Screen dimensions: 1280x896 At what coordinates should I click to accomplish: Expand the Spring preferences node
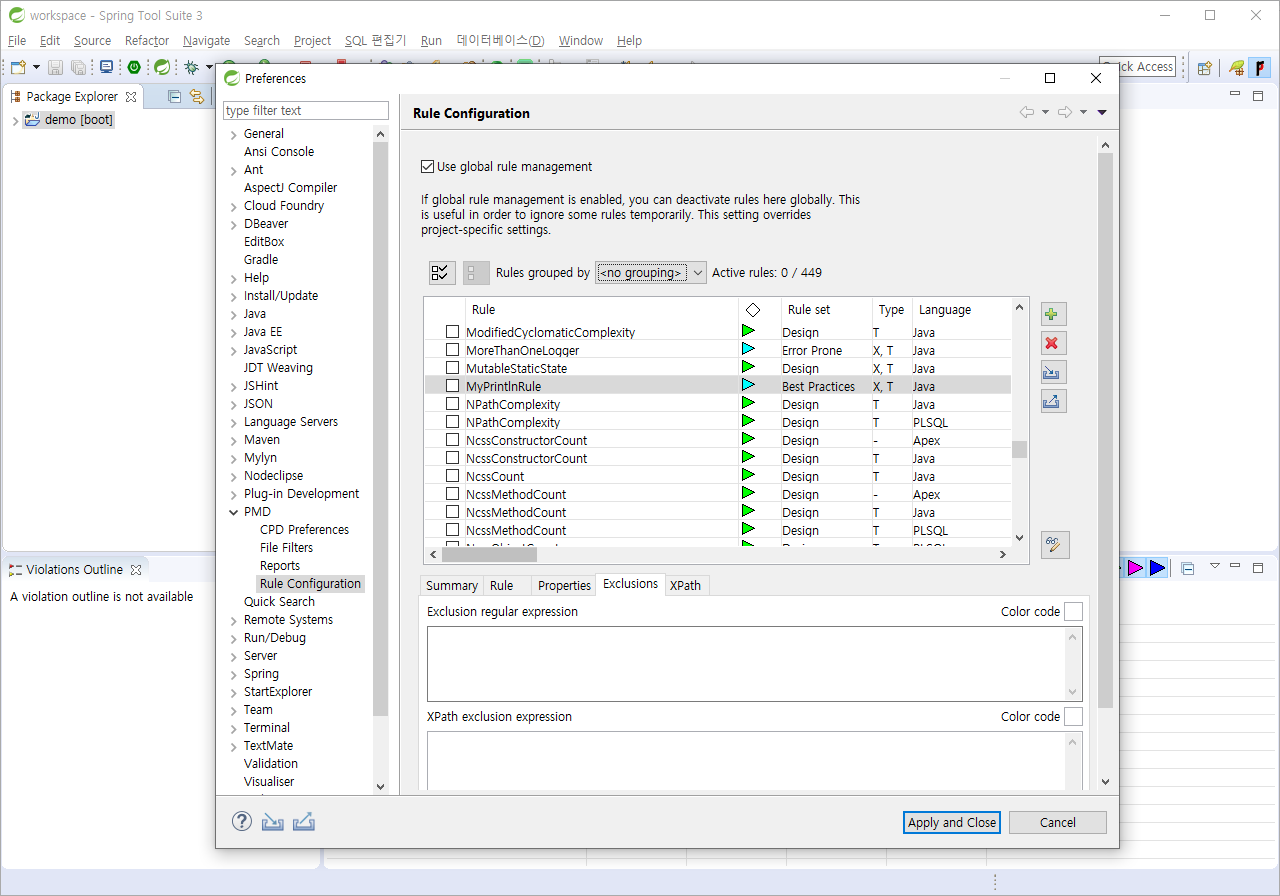click(234, 674)
